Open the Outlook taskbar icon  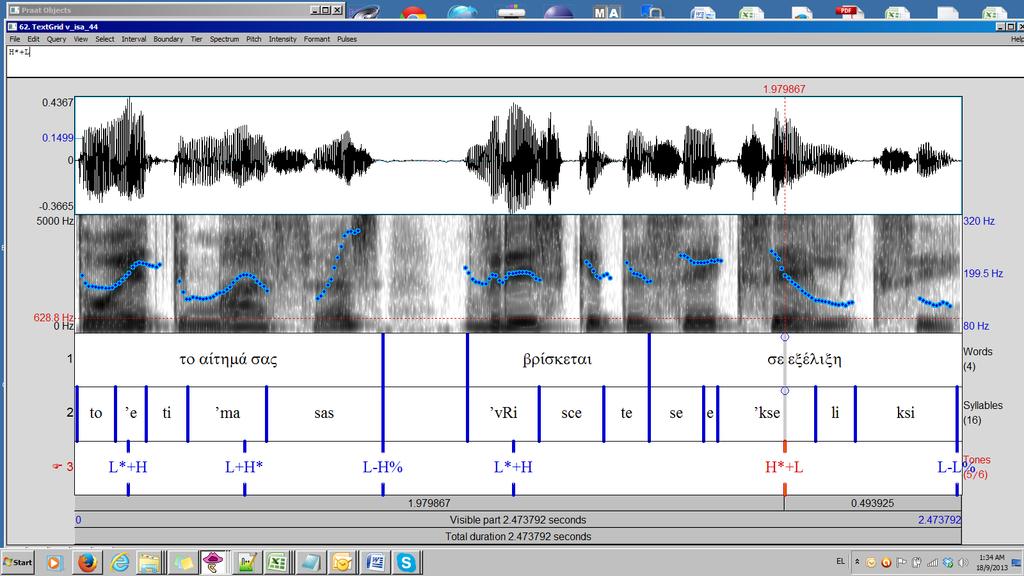pos(341,562)
